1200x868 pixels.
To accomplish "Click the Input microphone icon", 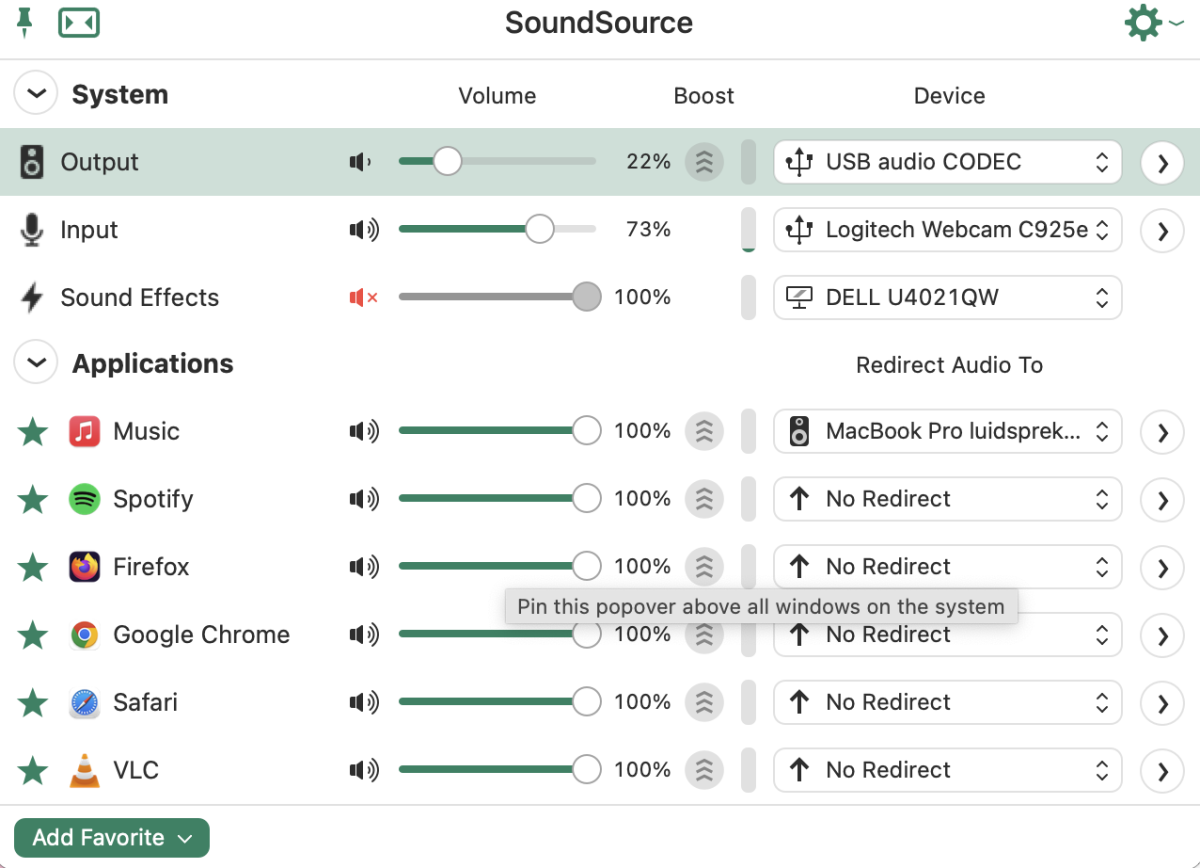I will [32, 230].
